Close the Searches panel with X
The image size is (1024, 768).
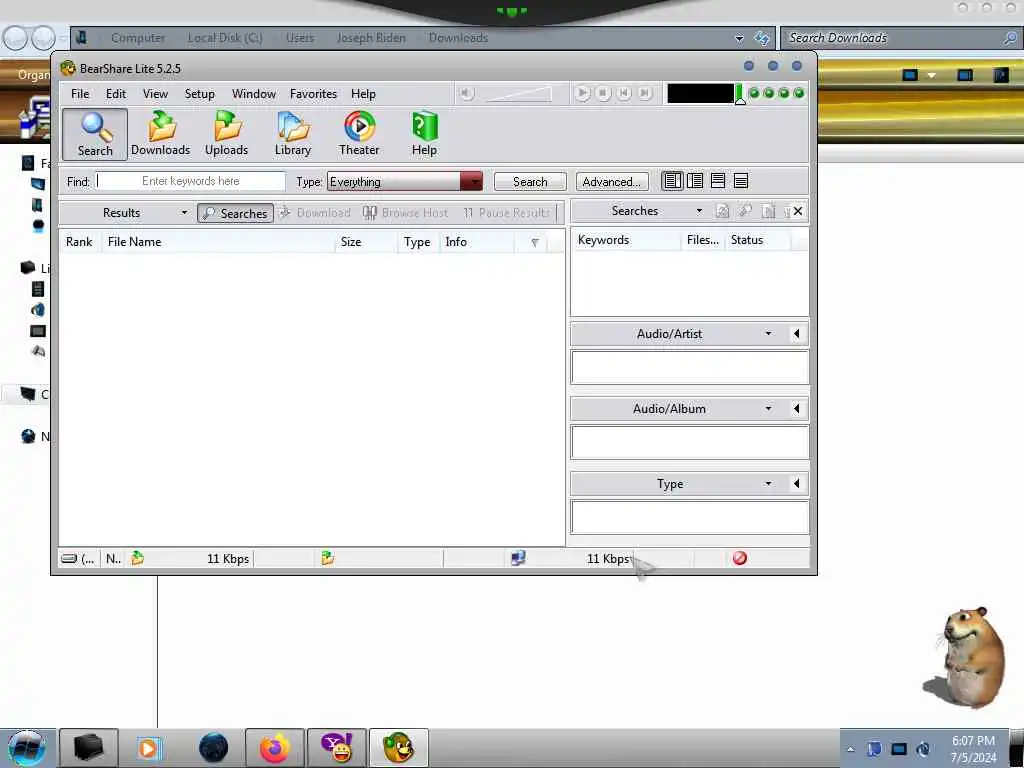pyautogui.click(x=798, y=211)
